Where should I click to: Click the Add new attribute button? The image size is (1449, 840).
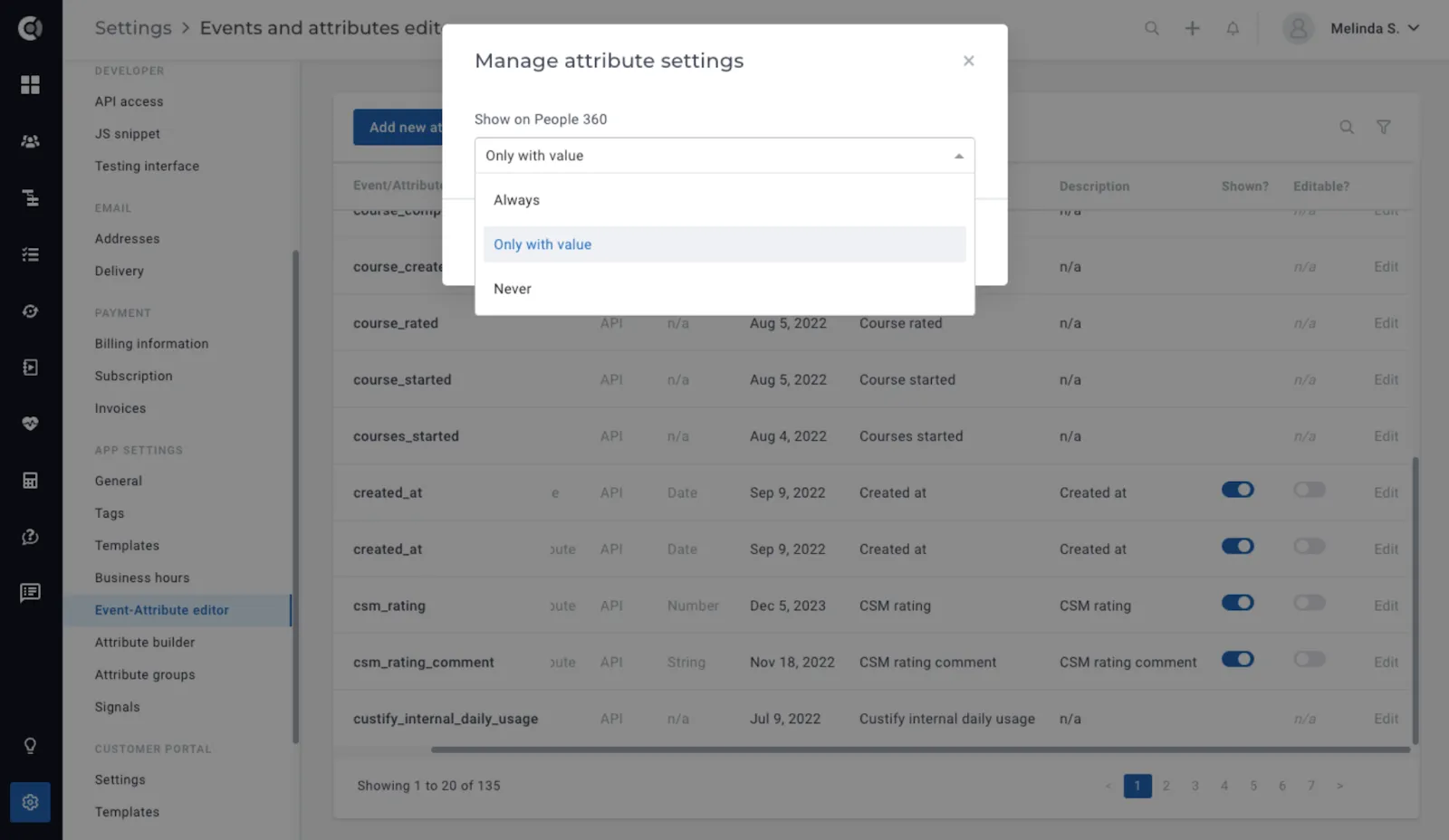click(398, 128)
